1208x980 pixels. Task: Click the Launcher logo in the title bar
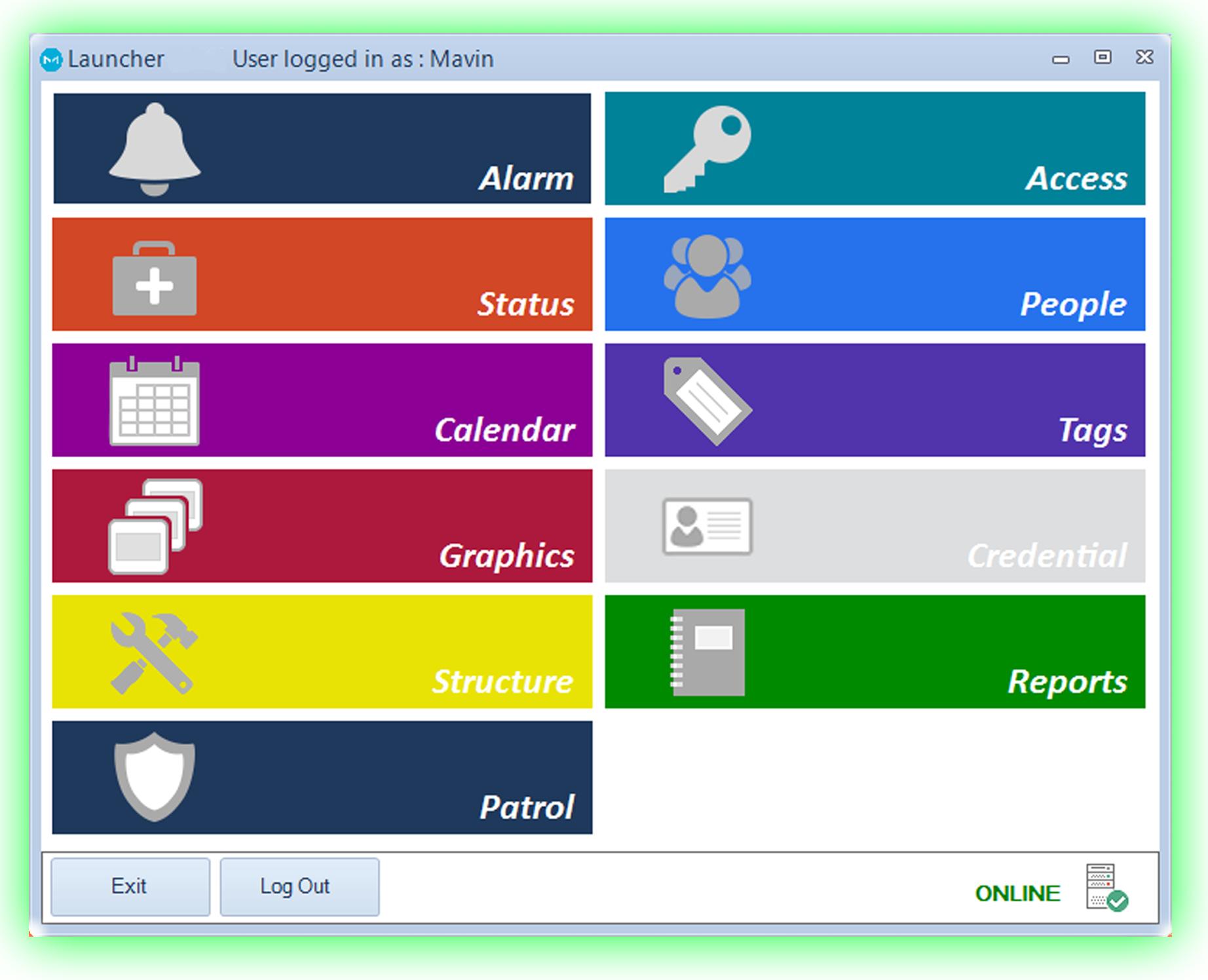(52, 58)
